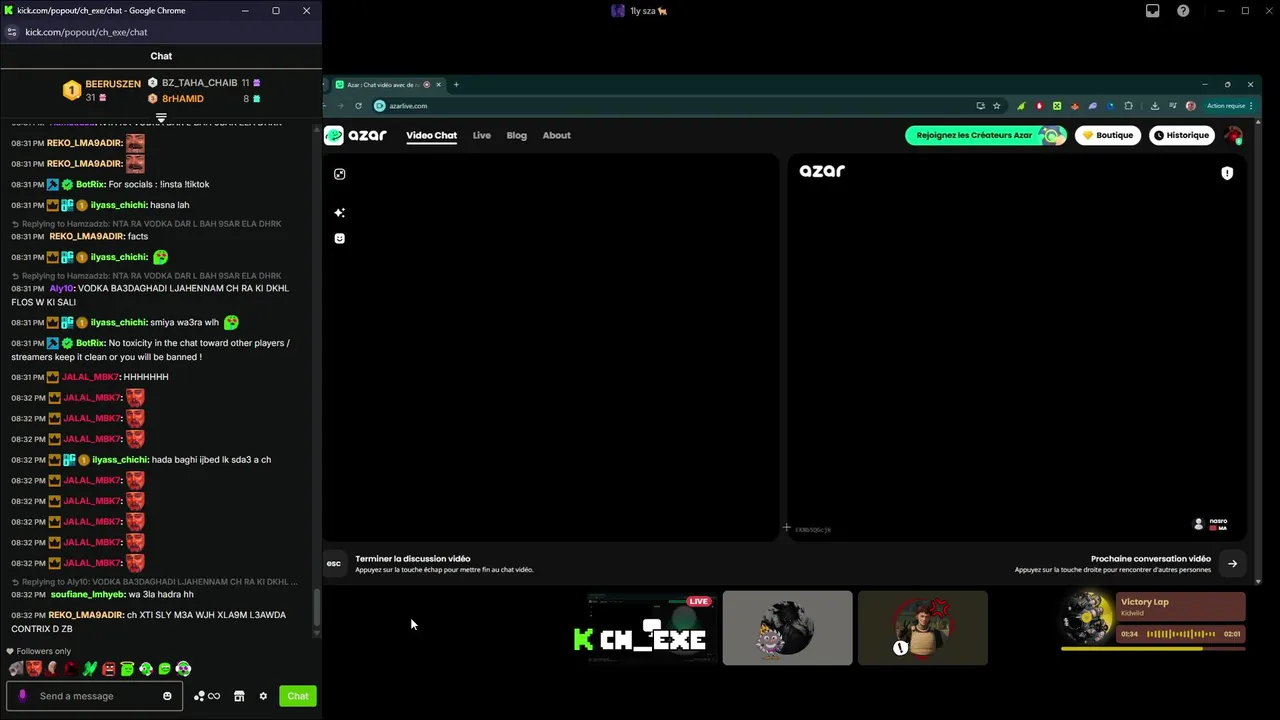Collapse the chat leaderboard with the small arrow
Viewport: 1280px width, 720px height.
point(161,119)
